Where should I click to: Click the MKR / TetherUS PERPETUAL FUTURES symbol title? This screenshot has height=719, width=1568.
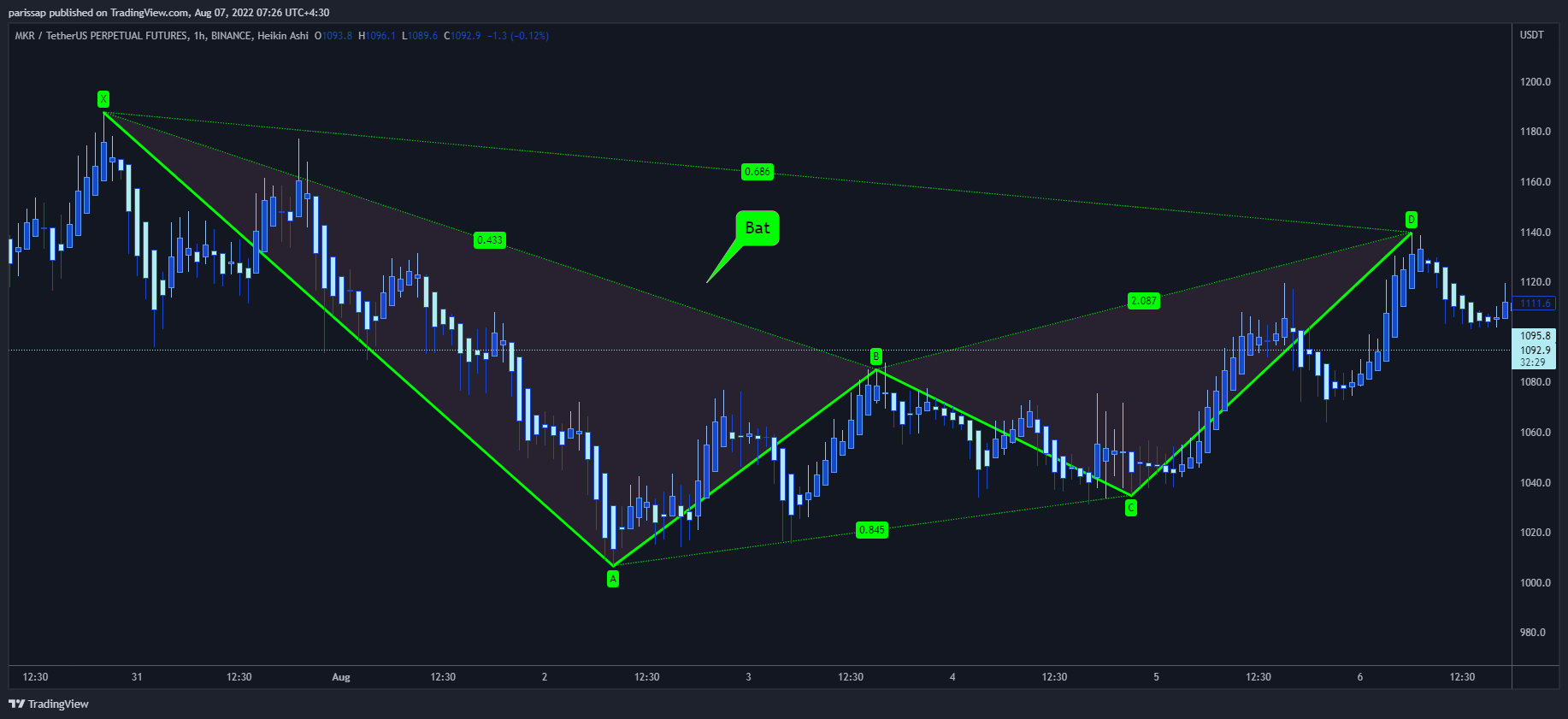[x=101, y=36]
